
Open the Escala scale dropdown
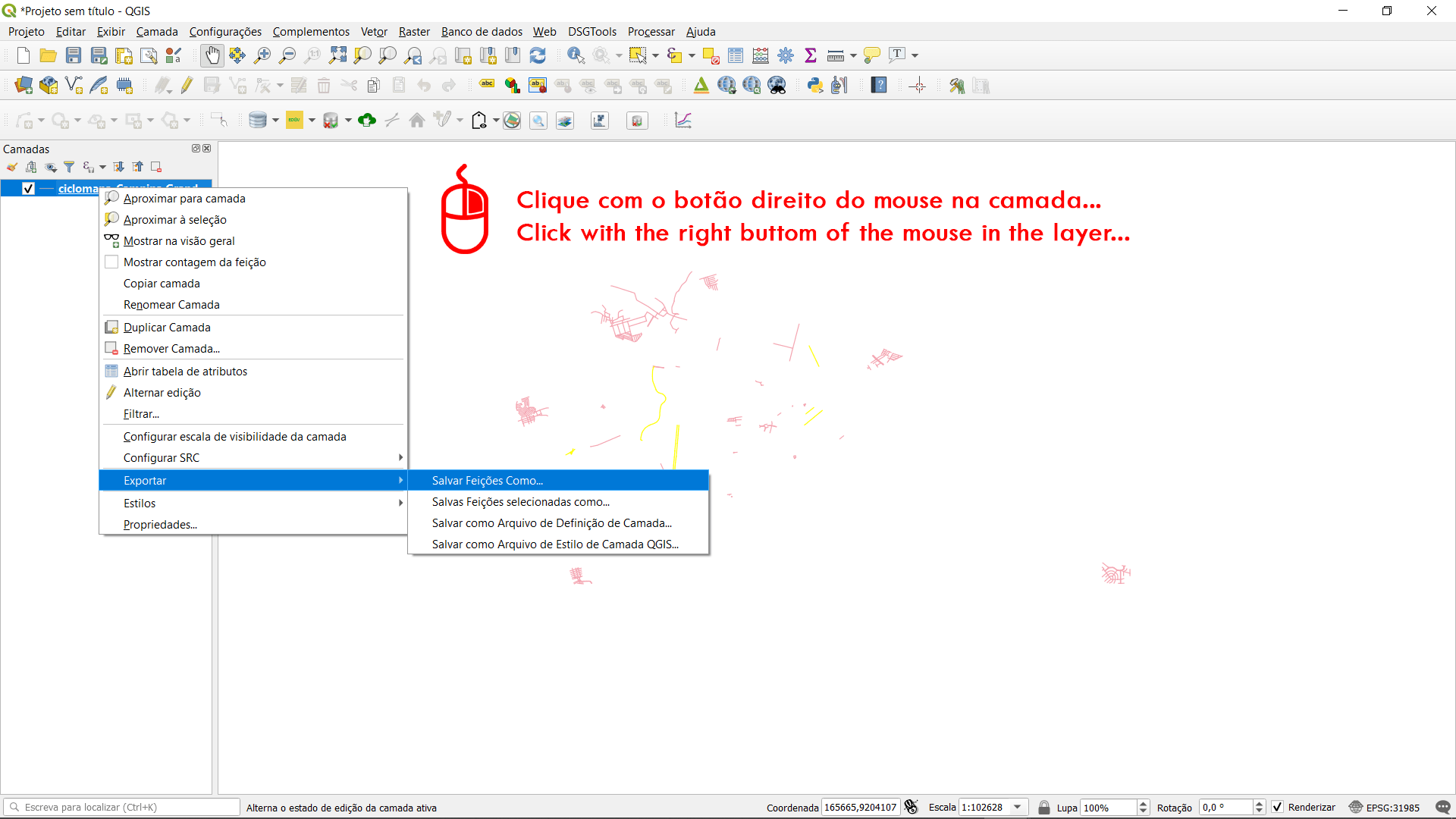[x=1018, y=807]
